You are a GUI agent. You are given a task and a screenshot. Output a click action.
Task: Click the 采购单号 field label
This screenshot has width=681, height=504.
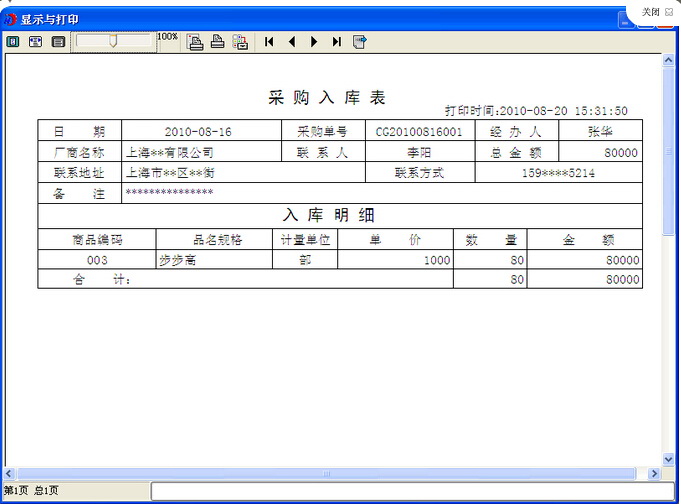click(322, 132)
